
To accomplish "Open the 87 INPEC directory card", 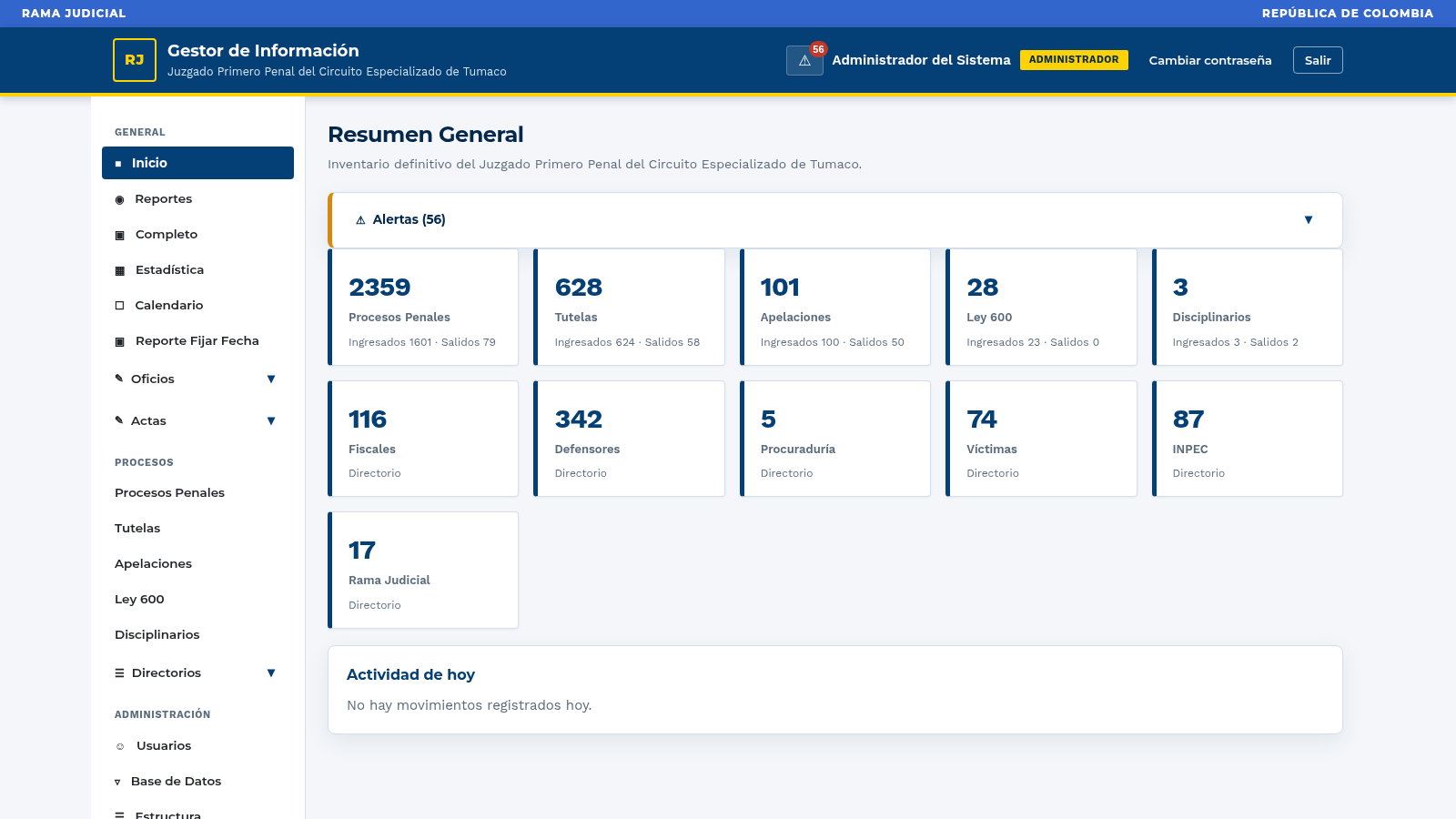I will [x=1248, y=439].
